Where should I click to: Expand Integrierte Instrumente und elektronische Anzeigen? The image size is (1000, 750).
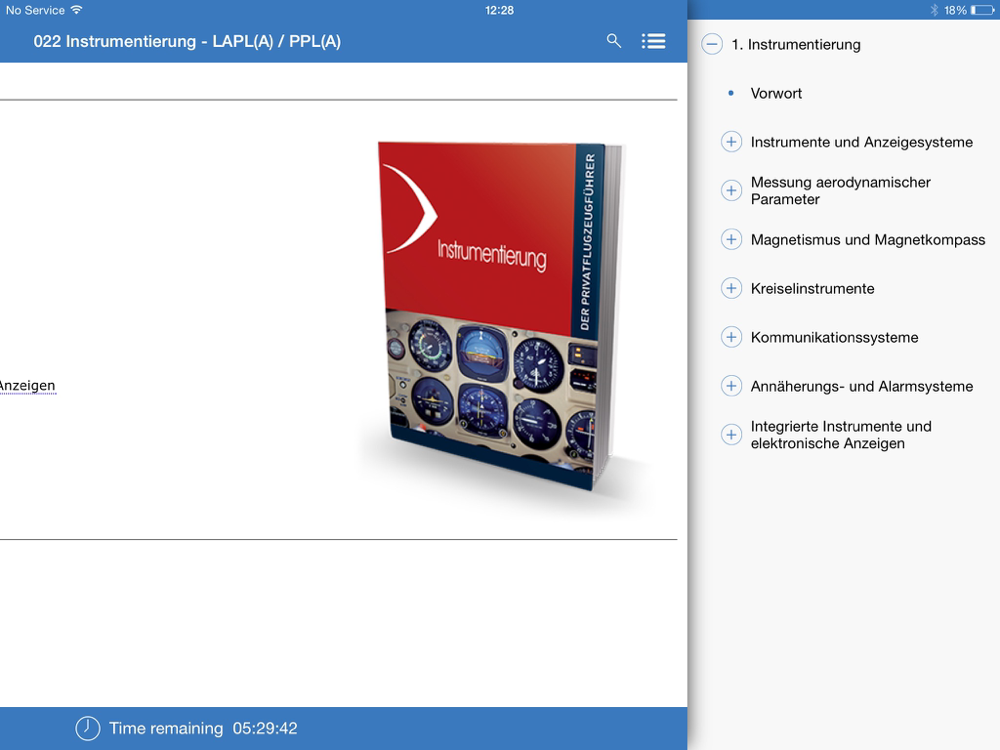coord(731,435)
